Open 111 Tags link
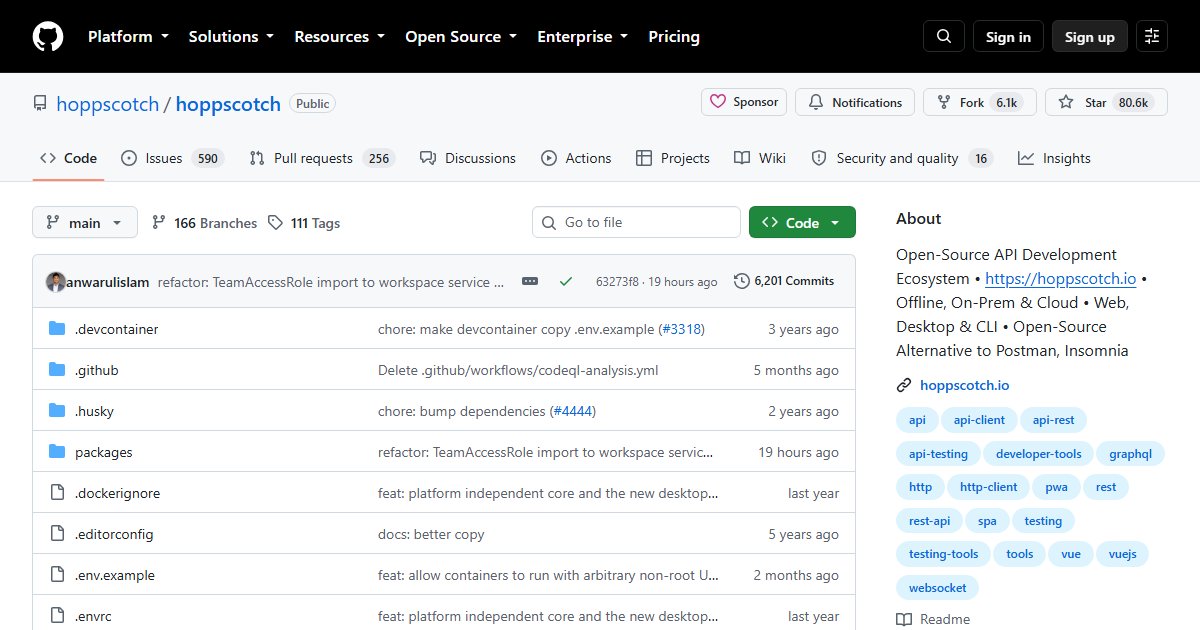Screen dimensions: 1200x630 [x=304, y=223]
